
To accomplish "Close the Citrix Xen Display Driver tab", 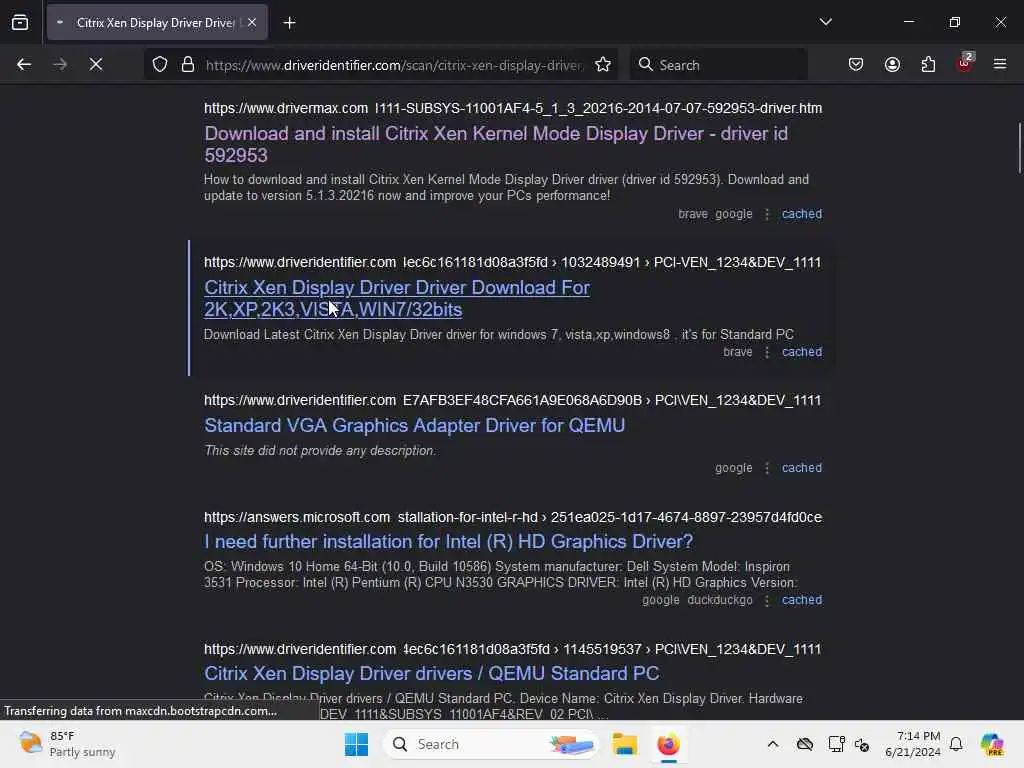I will 252,22.
